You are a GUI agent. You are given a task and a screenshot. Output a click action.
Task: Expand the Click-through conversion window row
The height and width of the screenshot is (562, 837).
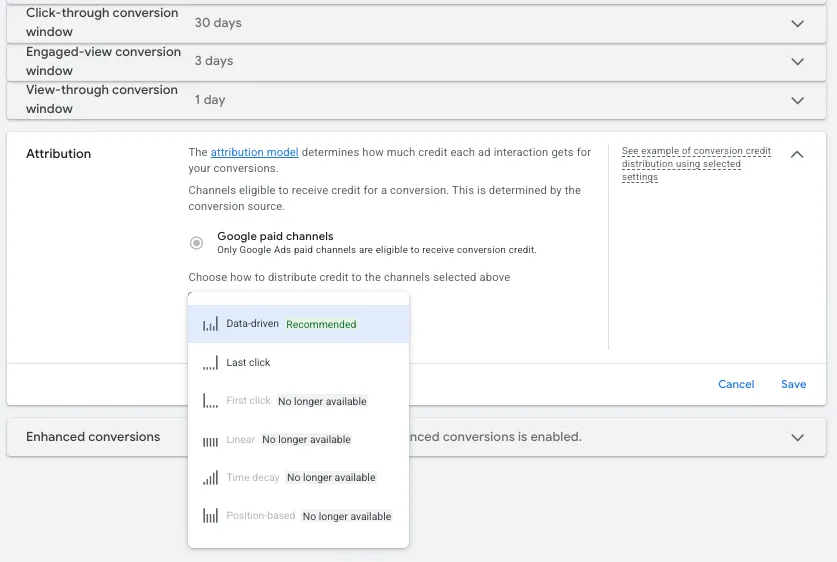pyautogui.click(x=416, y=23)
